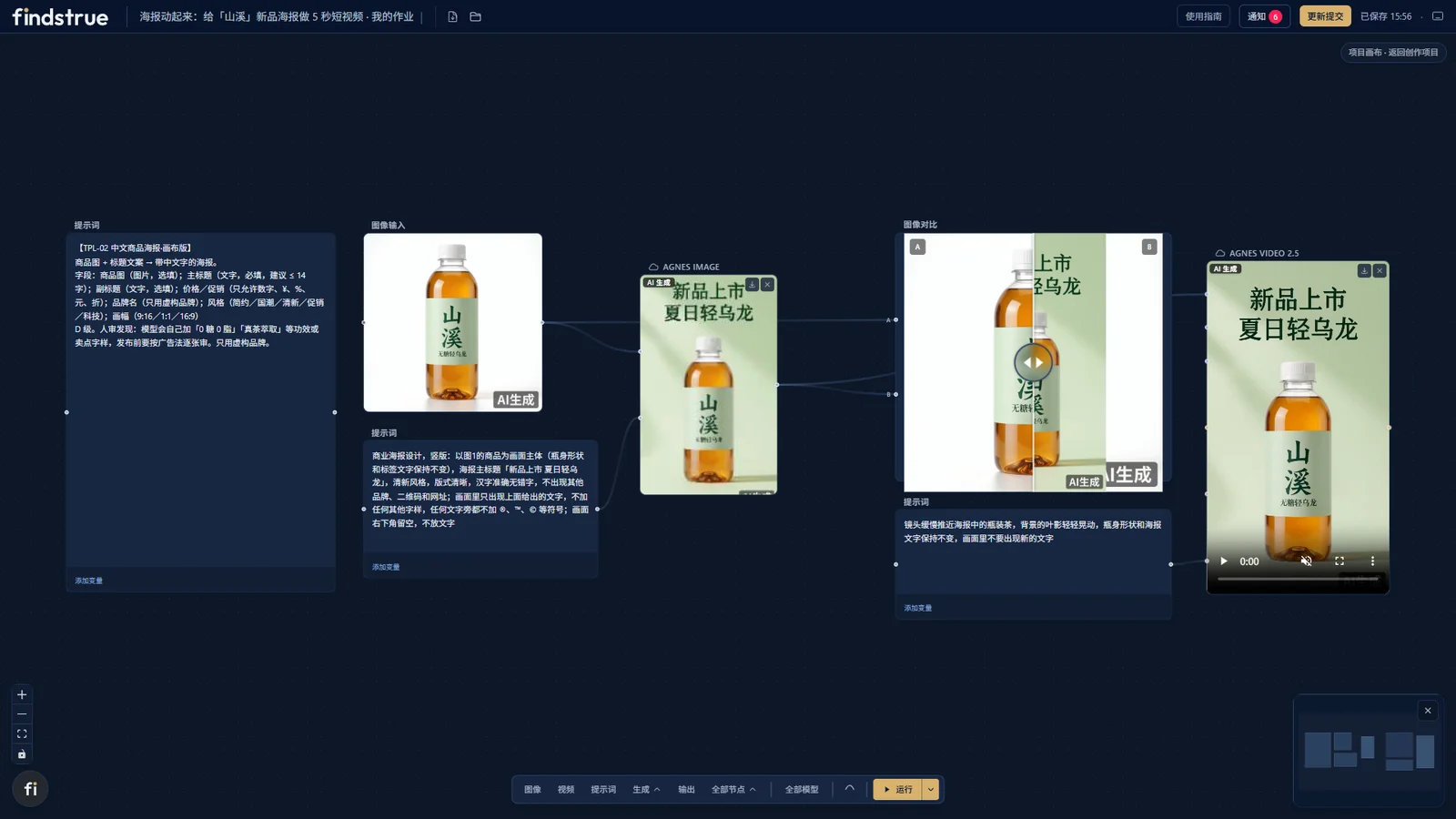Open the new file icon in header
Screen dimensions: 1456x819
click(452, 16)
